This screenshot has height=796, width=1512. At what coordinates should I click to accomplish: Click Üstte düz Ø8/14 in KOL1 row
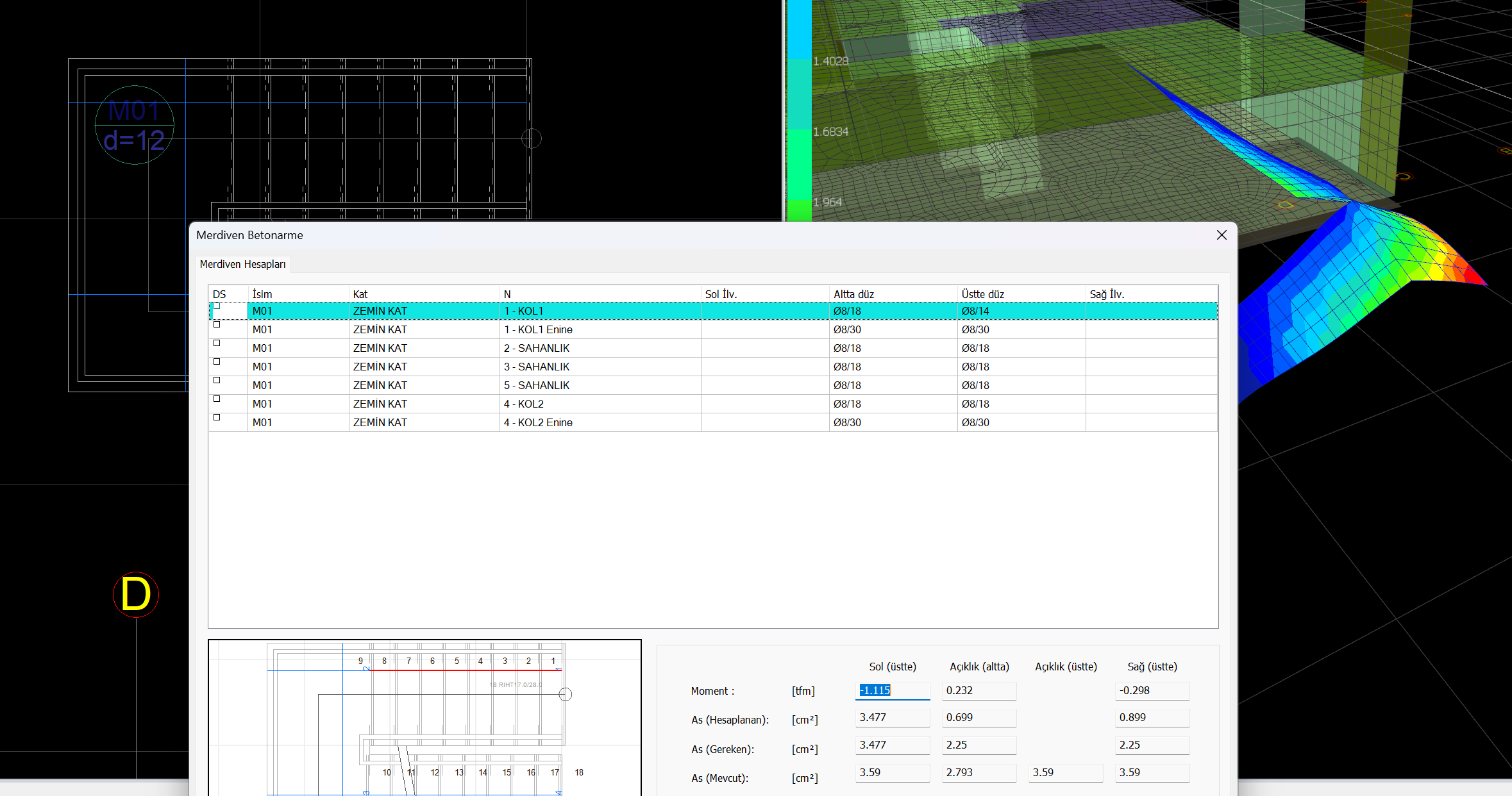point(1021,311)
